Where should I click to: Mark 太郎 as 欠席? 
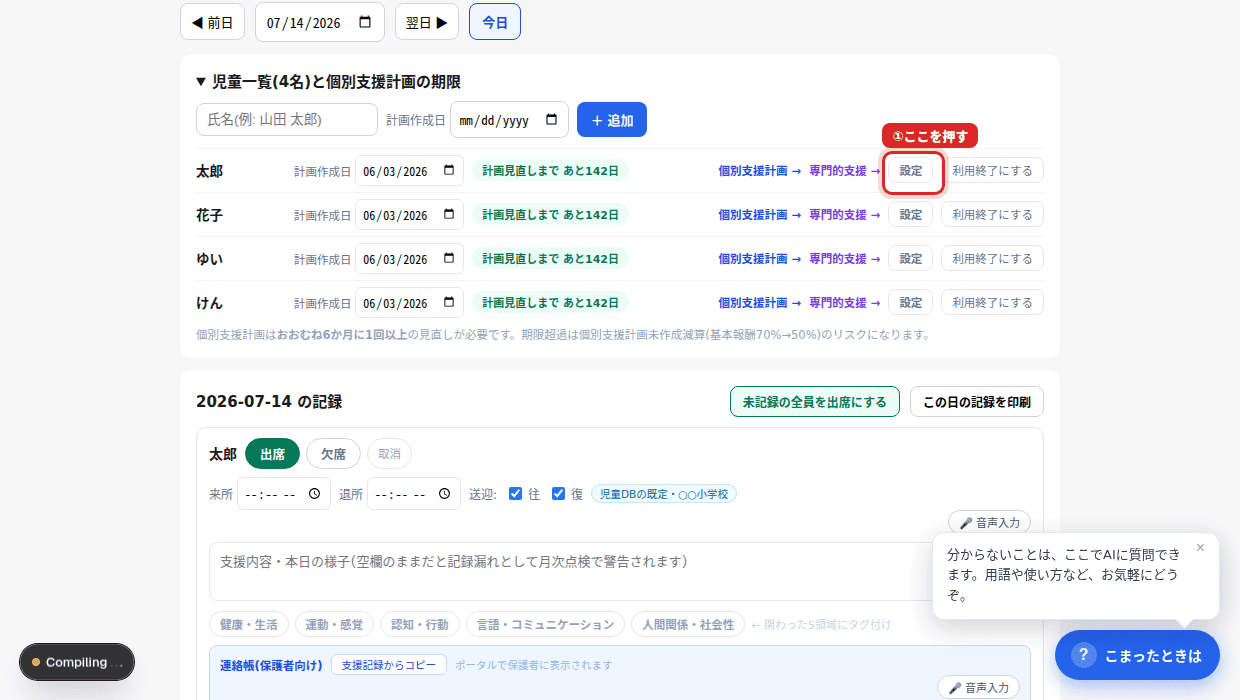pos(333,454)
